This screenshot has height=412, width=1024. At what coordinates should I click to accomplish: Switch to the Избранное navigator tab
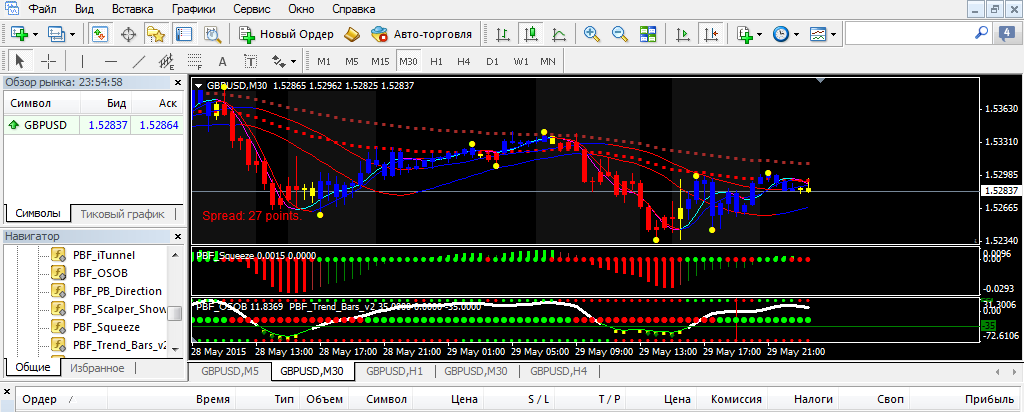tap(97, 368)
